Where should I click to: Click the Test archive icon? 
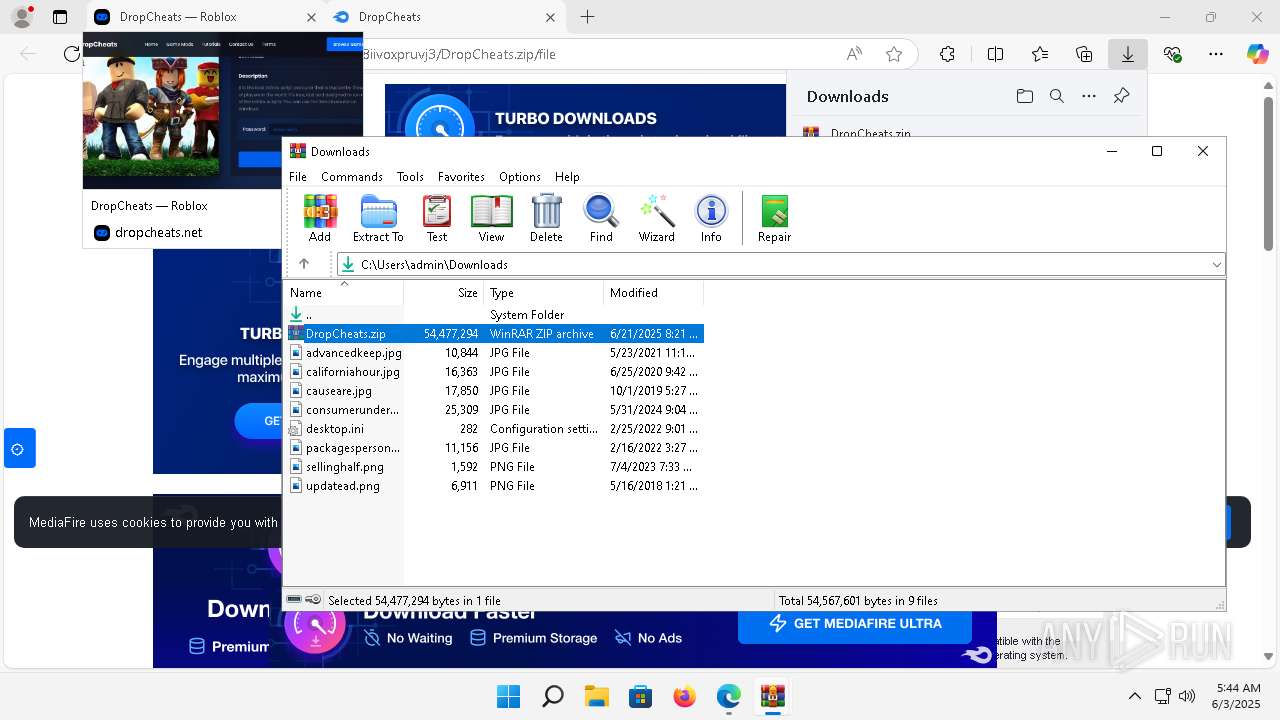click(437, 218)
